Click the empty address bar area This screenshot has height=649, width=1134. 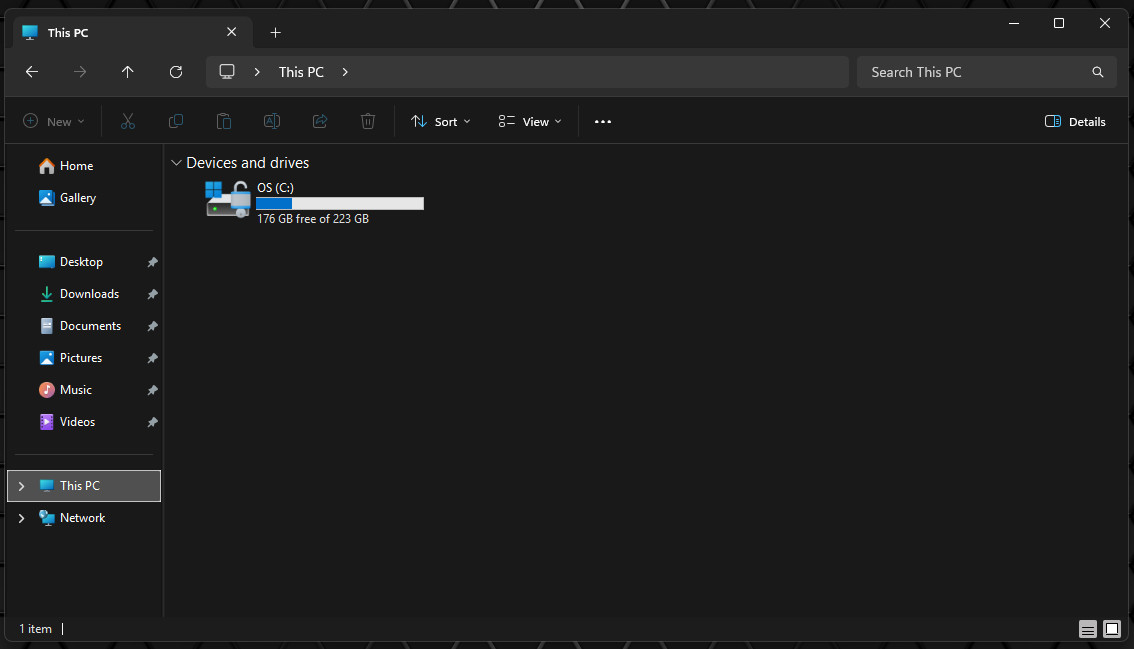coord(600,72)
